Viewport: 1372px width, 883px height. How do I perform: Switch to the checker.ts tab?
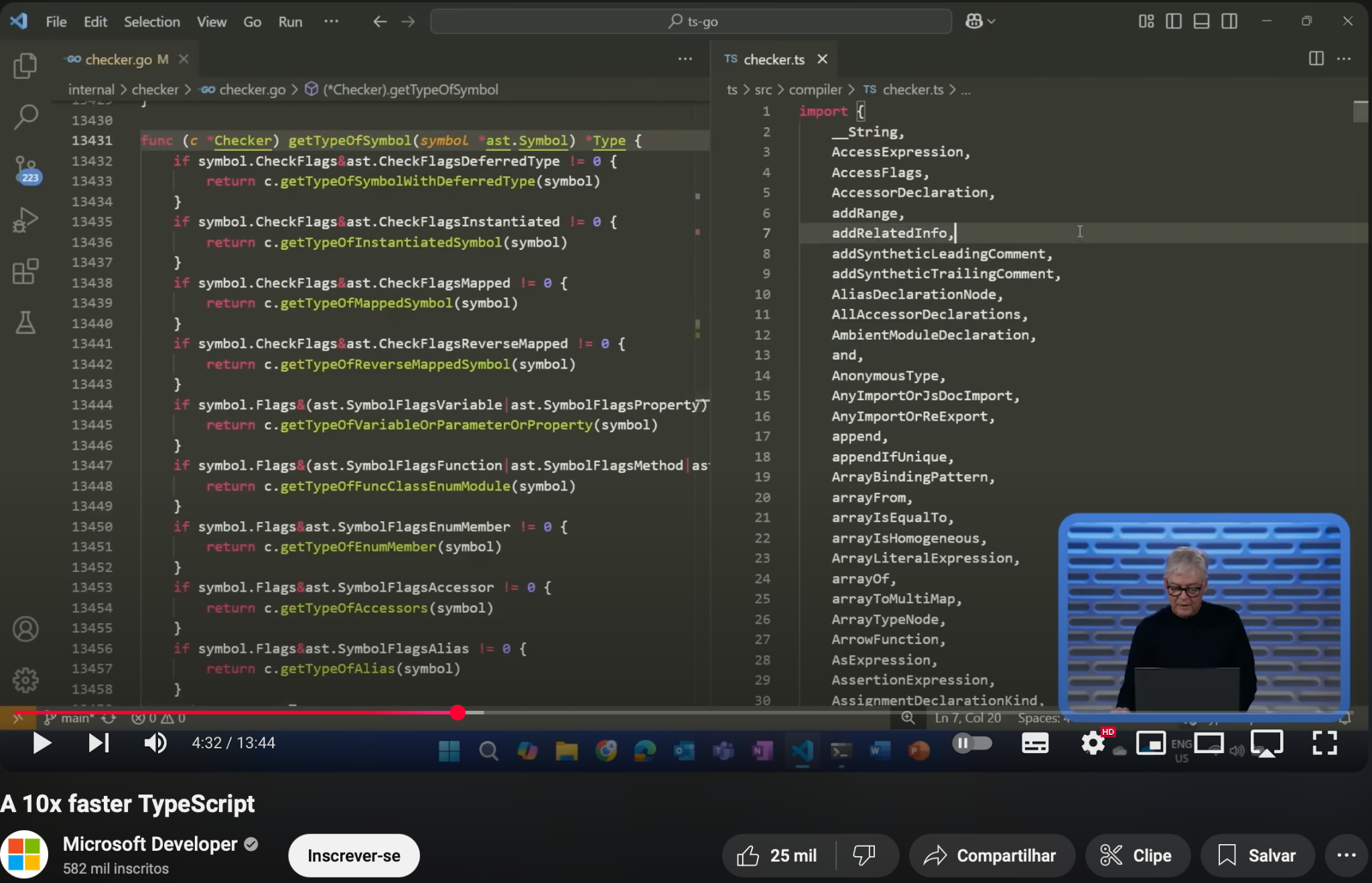(x=773, y=60)
